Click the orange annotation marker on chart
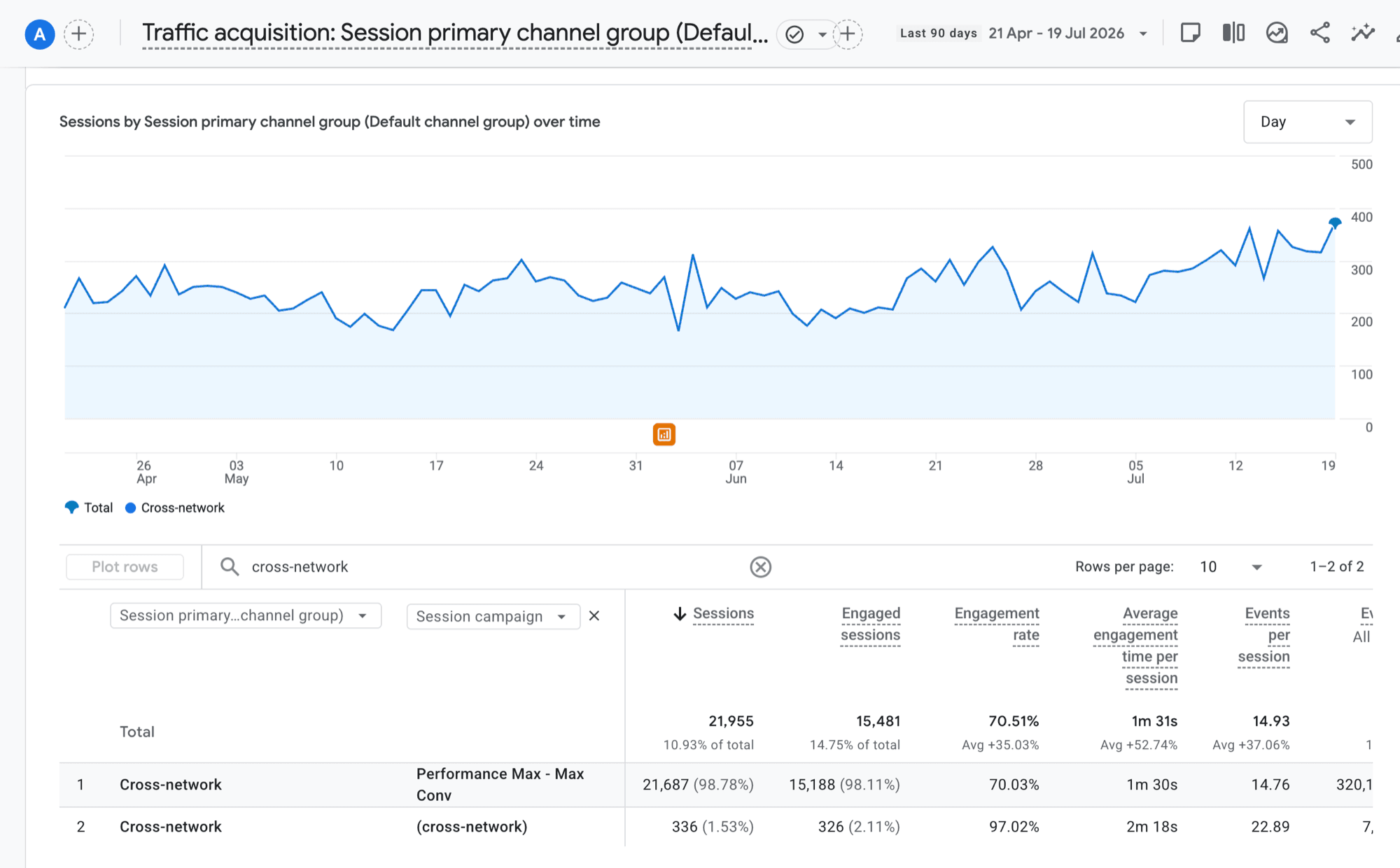The width and height of the screenshot is (1400, 868). [664, 435]
